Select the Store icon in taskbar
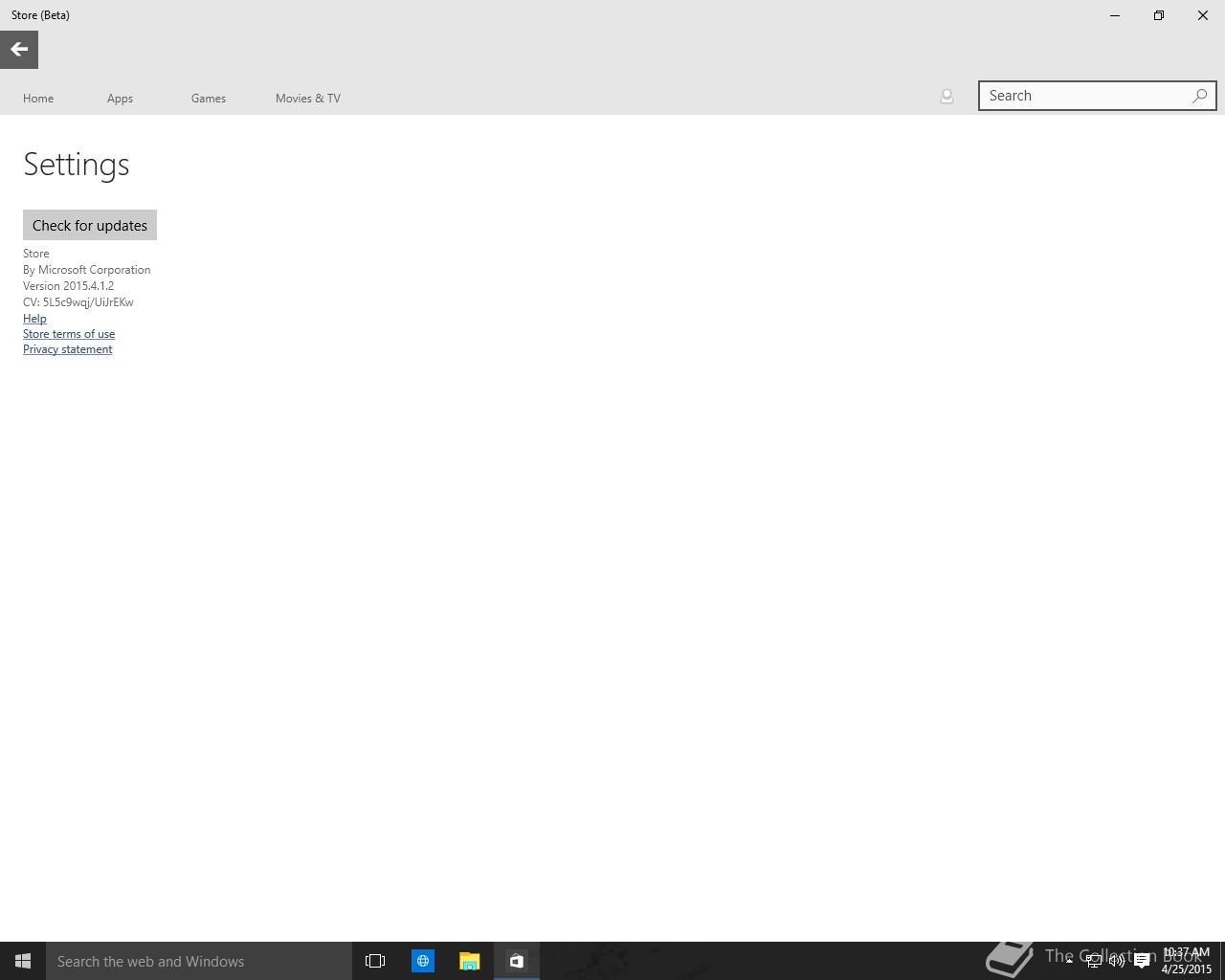 click(517, 961)
